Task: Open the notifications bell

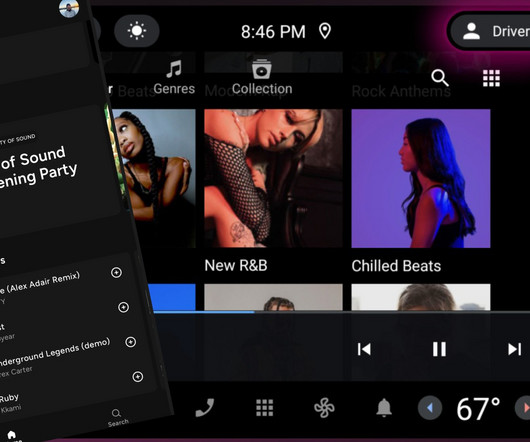Action: pyautogui.click(x=384, y=408)
